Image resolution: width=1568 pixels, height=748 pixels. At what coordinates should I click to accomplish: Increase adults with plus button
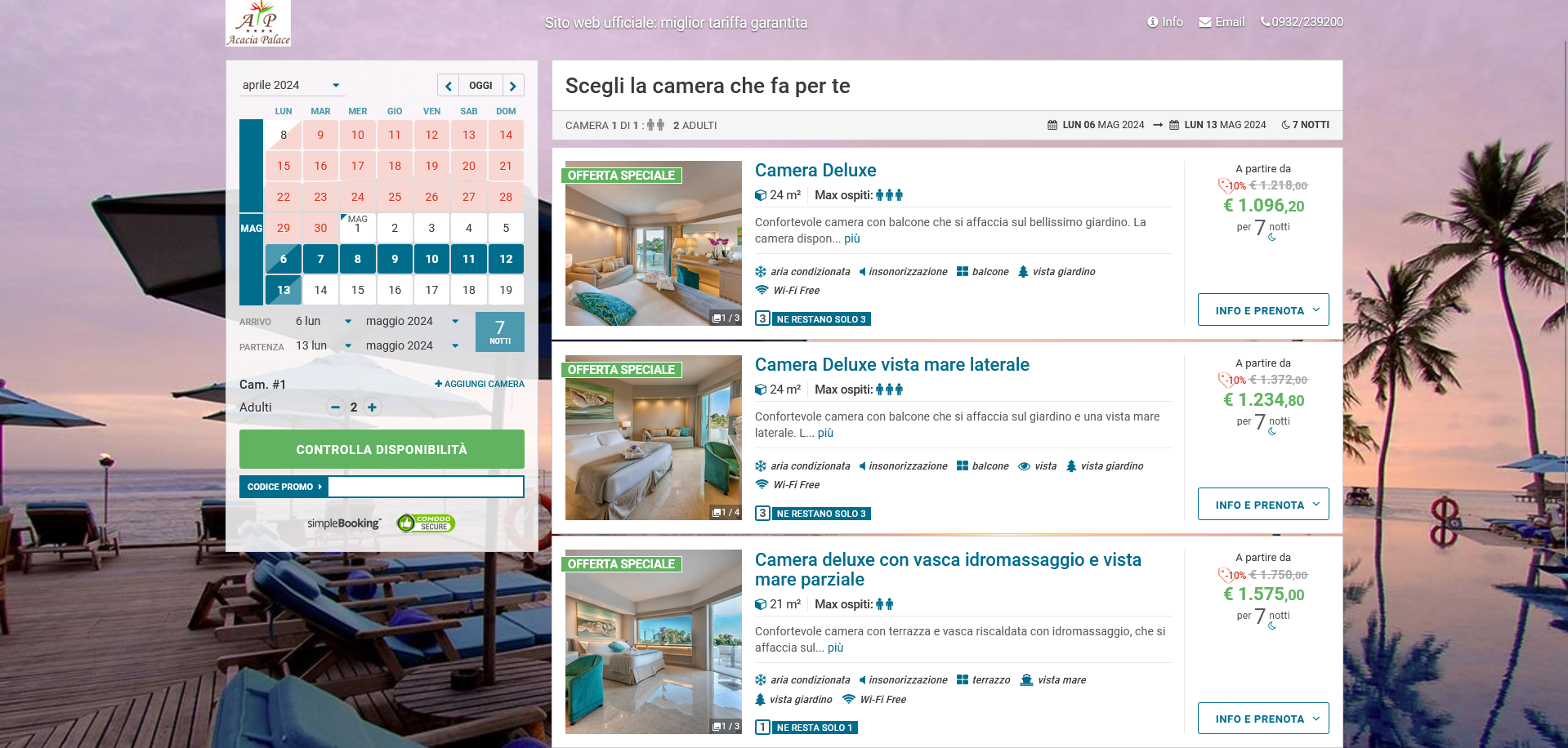click(x=373, y=407)
